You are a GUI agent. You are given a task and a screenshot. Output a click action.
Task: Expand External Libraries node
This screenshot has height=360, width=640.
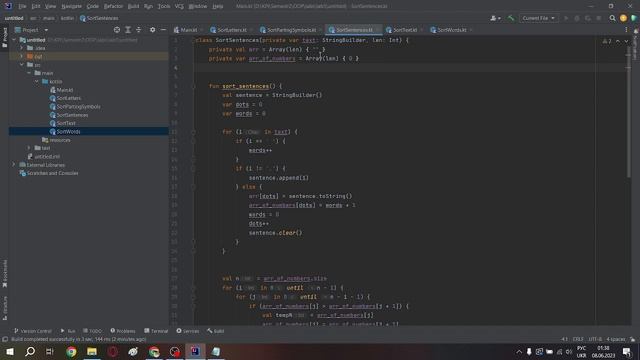14,164
